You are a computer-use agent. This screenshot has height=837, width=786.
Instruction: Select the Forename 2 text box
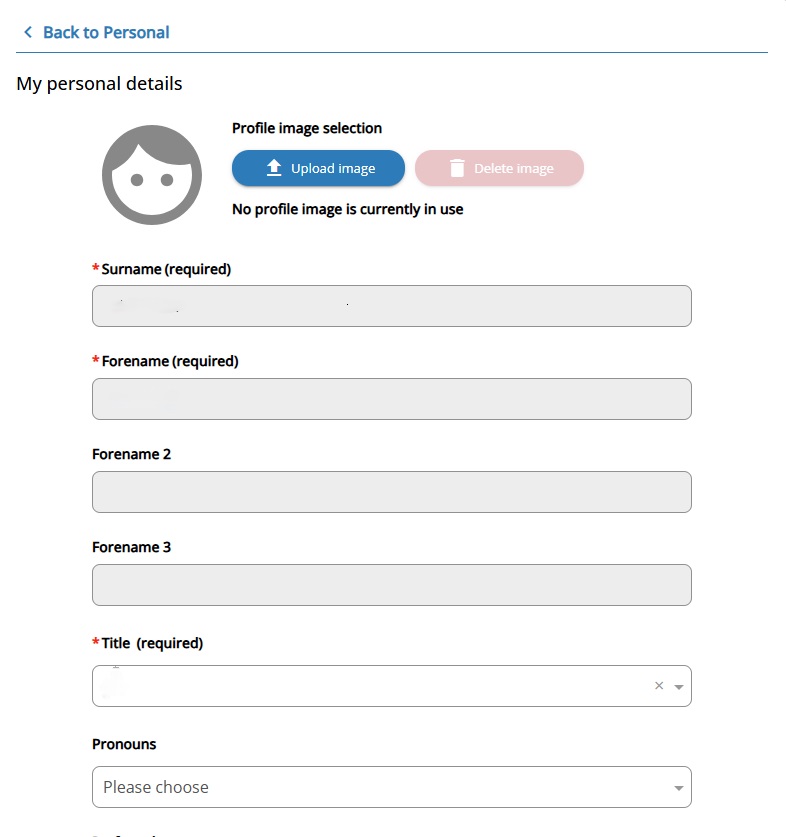(391, 492)
